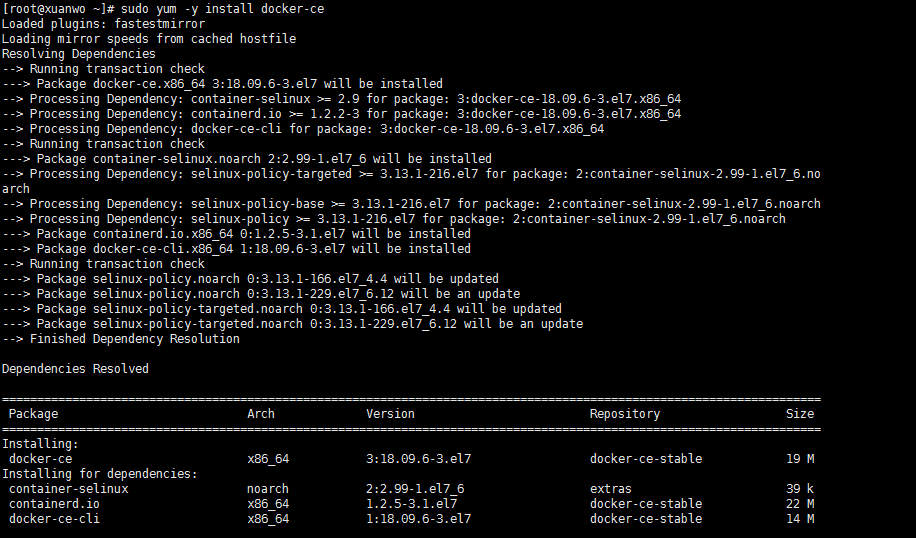
Task: Click the 'extras' repository value
Action: 610,488
